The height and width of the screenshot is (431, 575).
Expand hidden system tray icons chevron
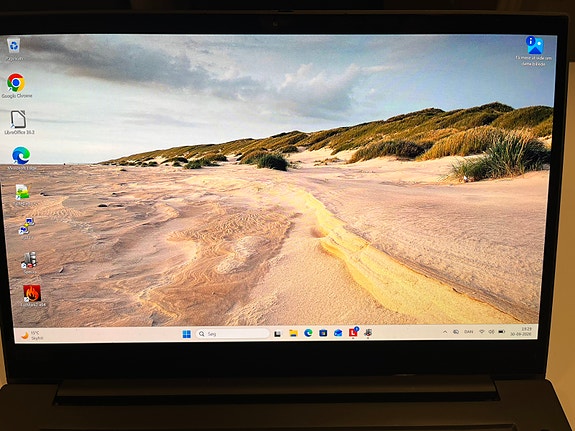(x=445, y=332)
